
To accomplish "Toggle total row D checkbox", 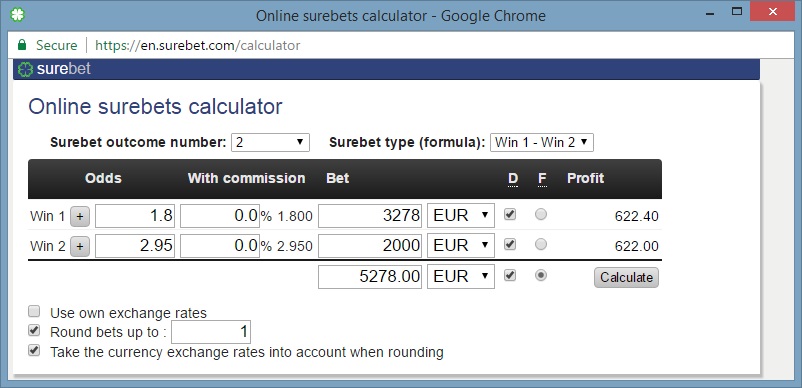I will point(510,275).
